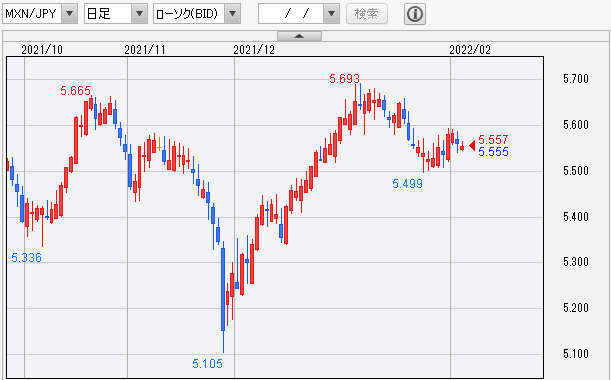Click the 5.693 high price label
Screen dimensions: 611x380
tap(344, 79)
